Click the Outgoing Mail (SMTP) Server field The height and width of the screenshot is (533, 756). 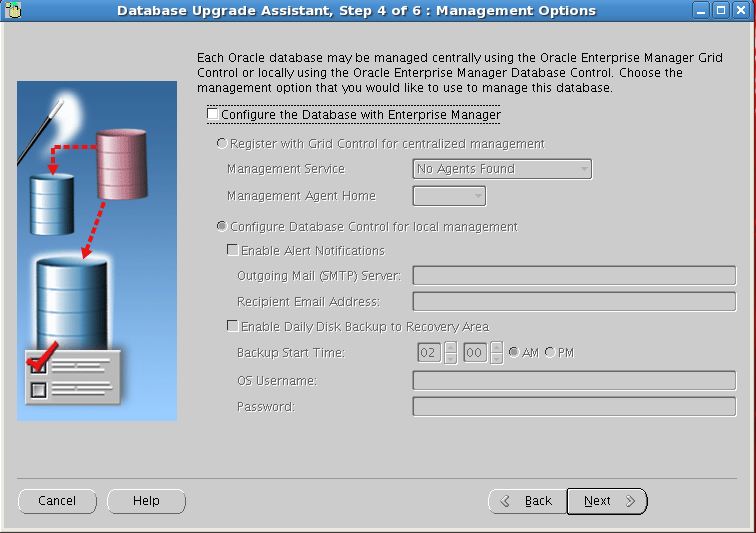coord(574,275)
